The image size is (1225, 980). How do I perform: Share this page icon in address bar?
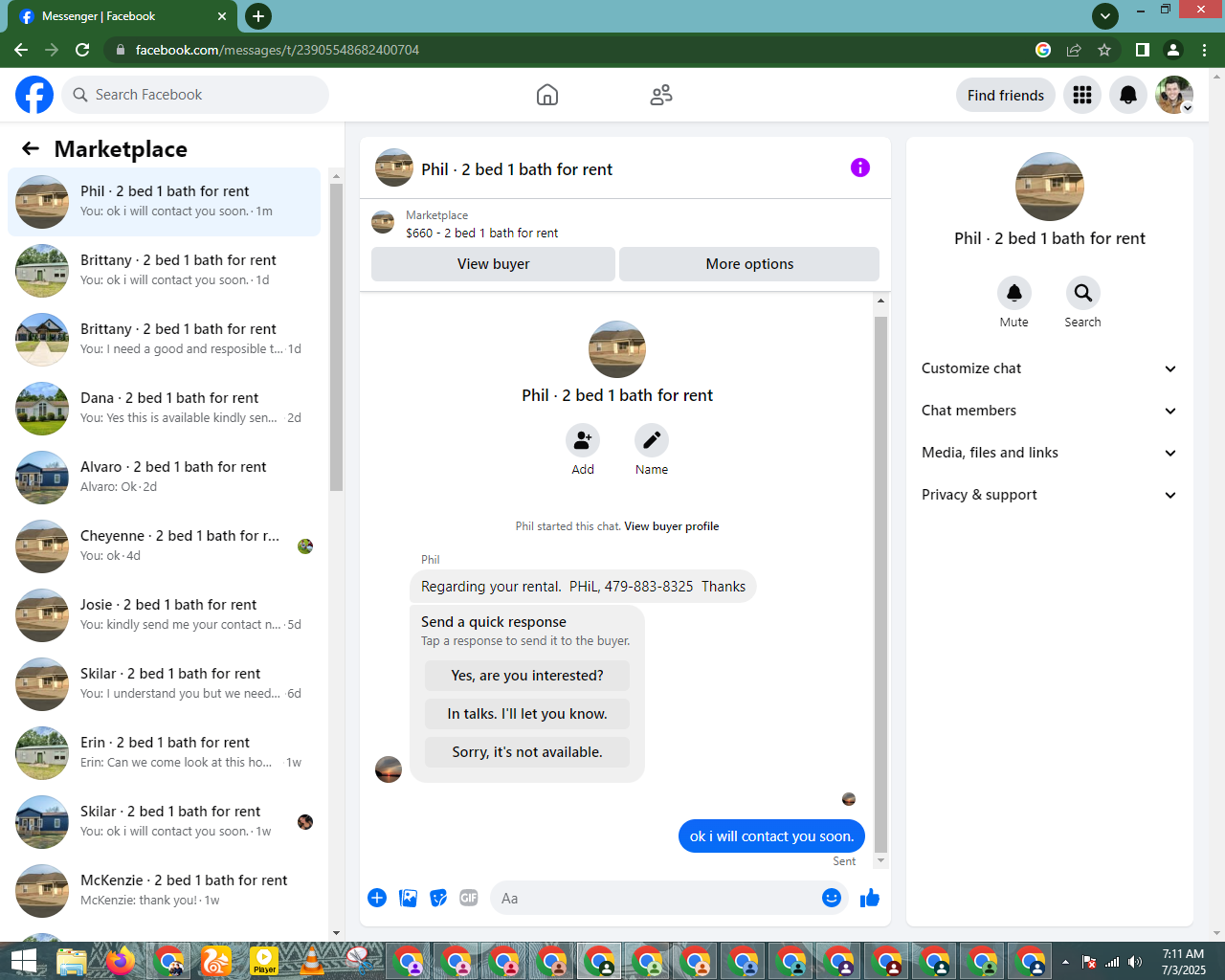point(1074,50)
